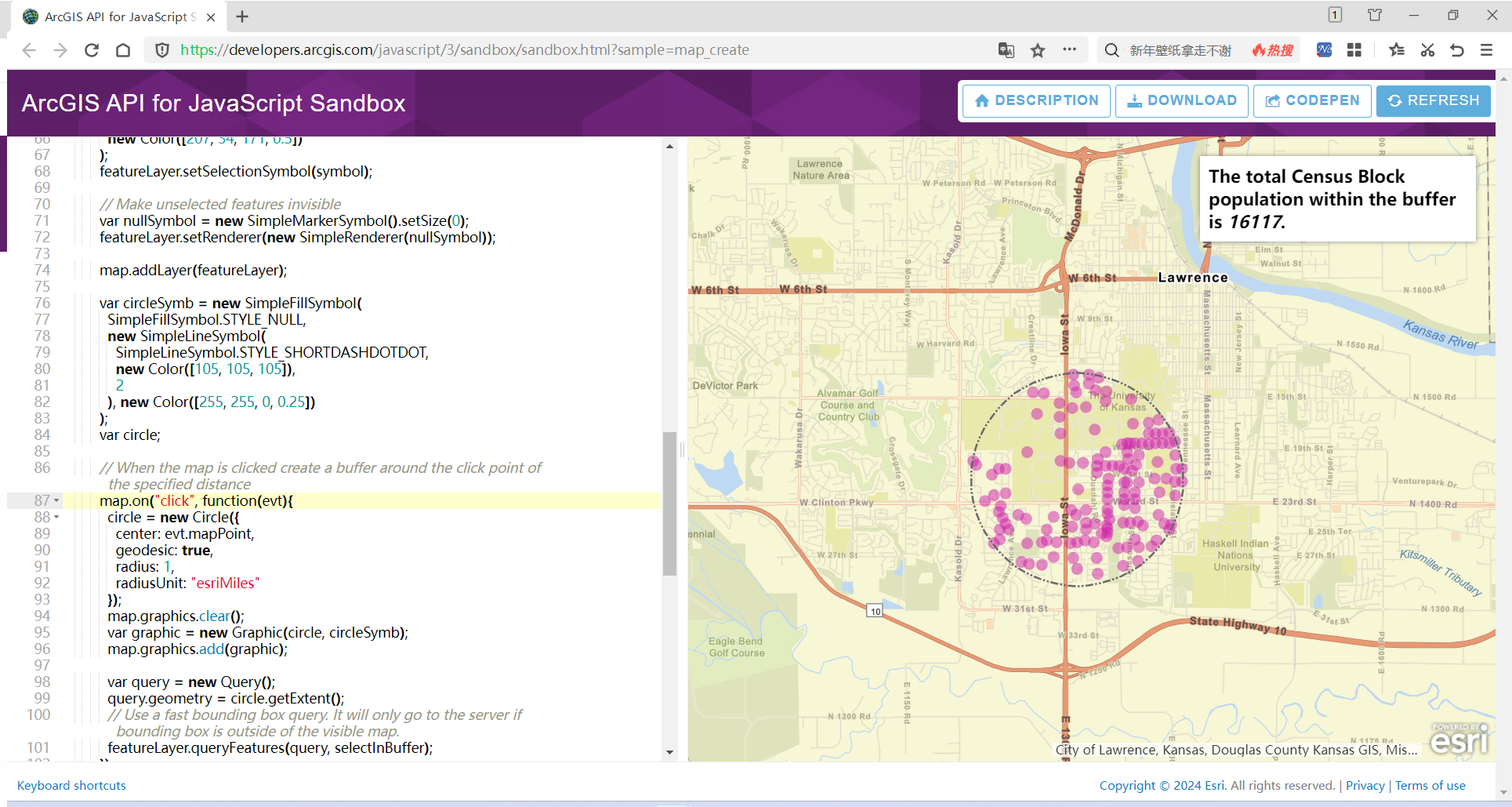Collapse the code block at line 88
This screenshot has width=1512, height=807.
click(55, 517)
